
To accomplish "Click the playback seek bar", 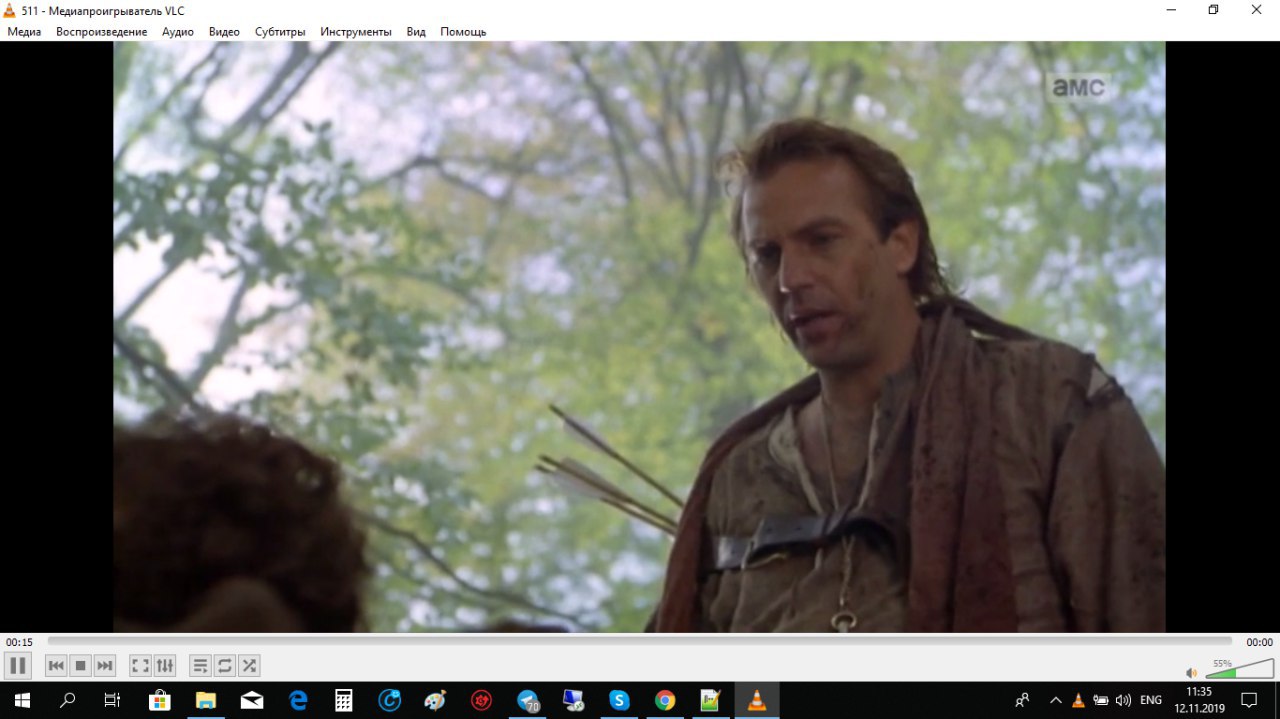I will (640, 641).
